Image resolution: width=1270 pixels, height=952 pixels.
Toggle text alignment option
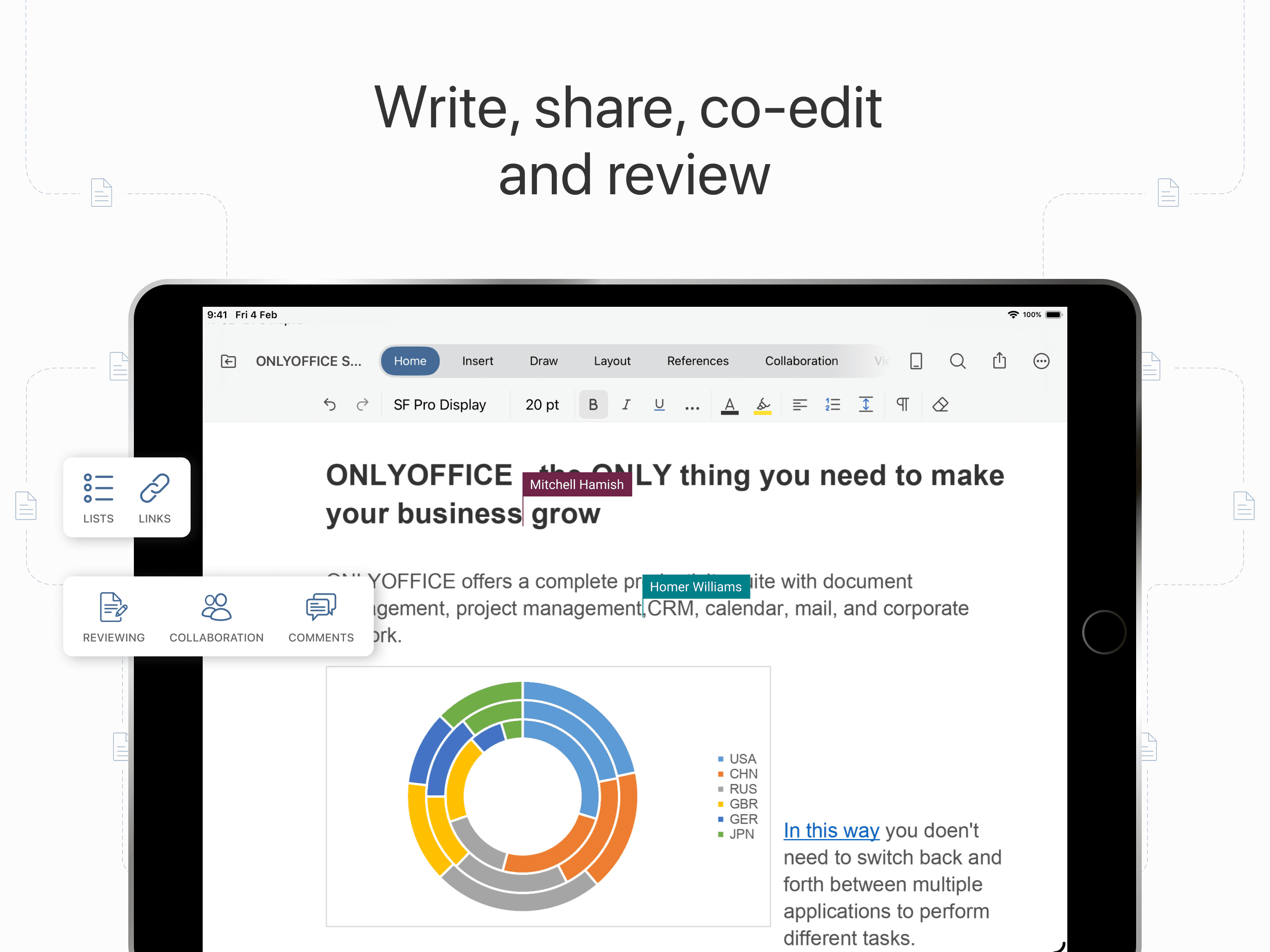click(x=799, y=404)
